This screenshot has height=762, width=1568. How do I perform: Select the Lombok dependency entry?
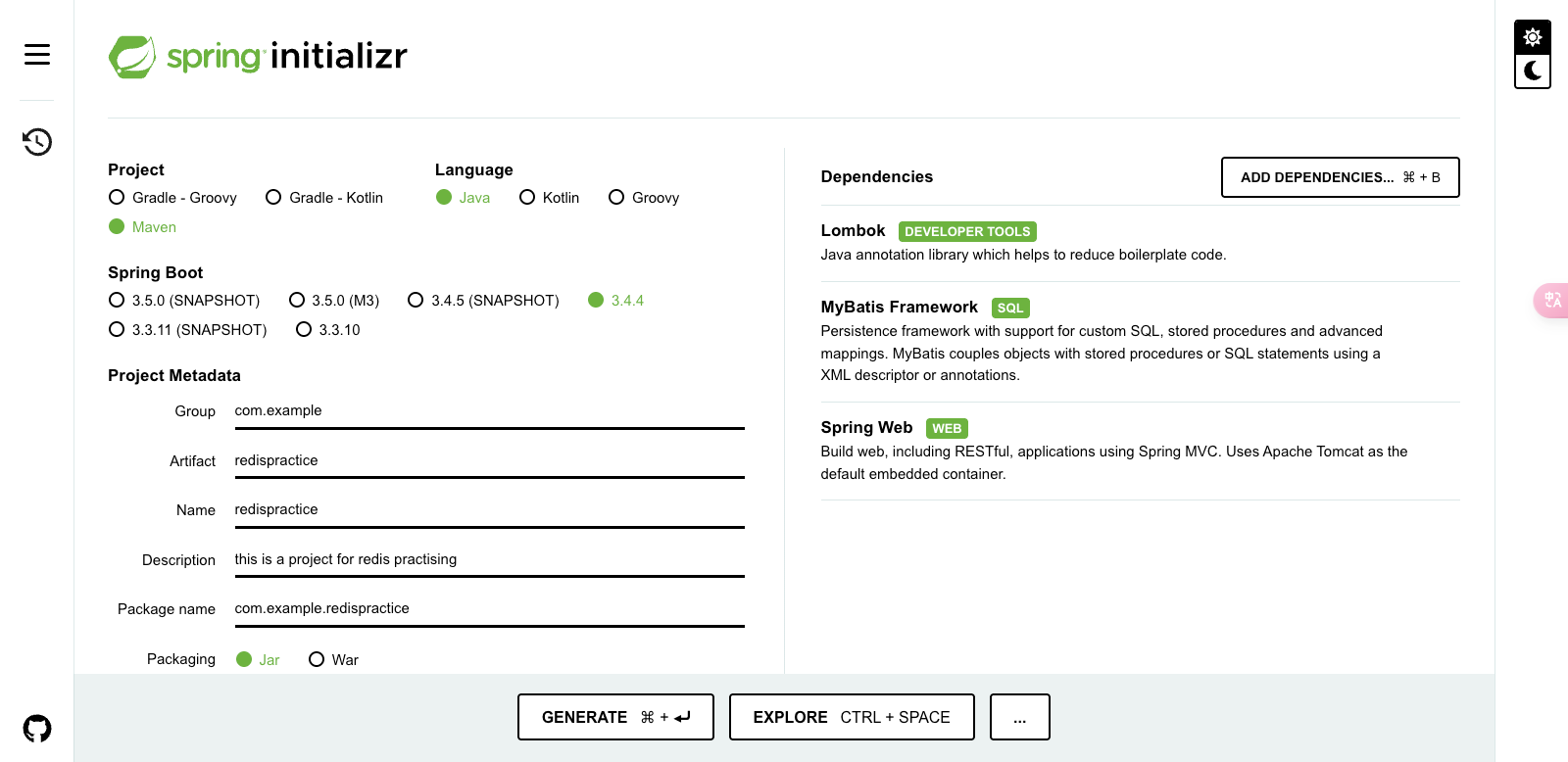1141,243
